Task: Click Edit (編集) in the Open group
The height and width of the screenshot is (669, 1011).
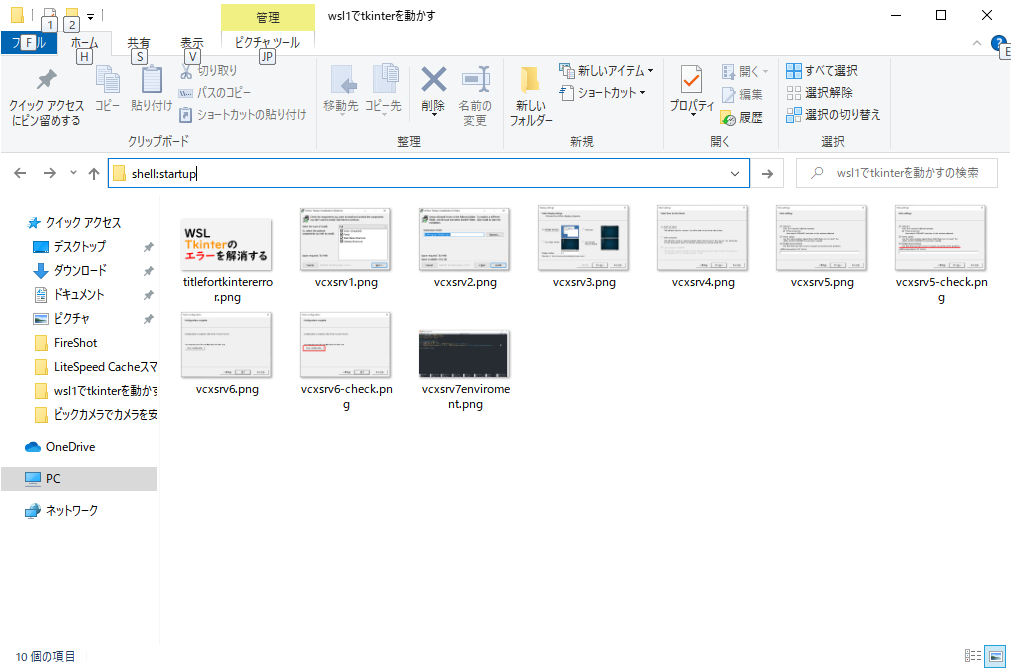Action: pyautogui.click(x=742, y=94)
